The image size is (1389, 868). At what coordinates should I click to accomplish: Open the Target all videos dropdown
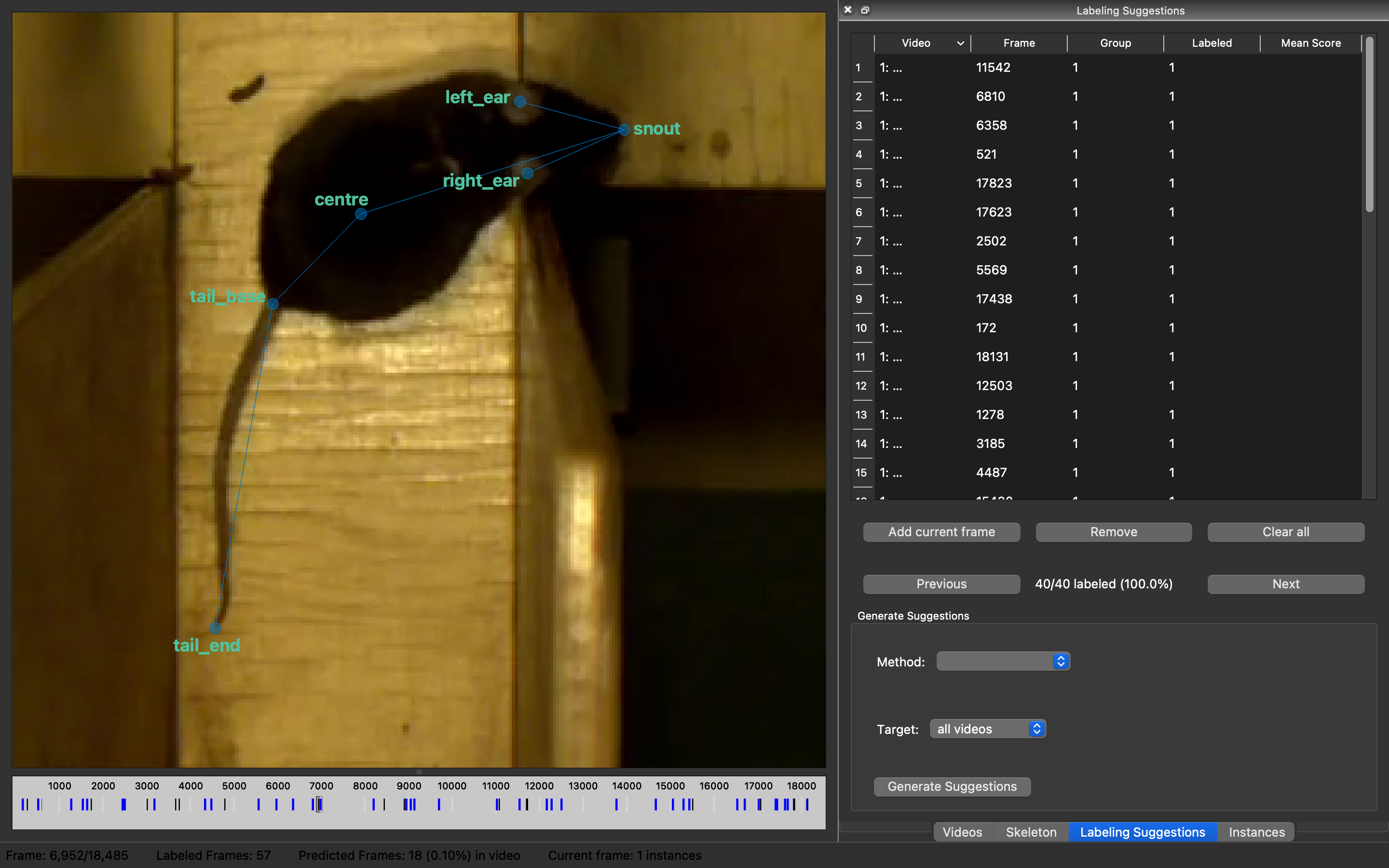[x=987, y=729]
